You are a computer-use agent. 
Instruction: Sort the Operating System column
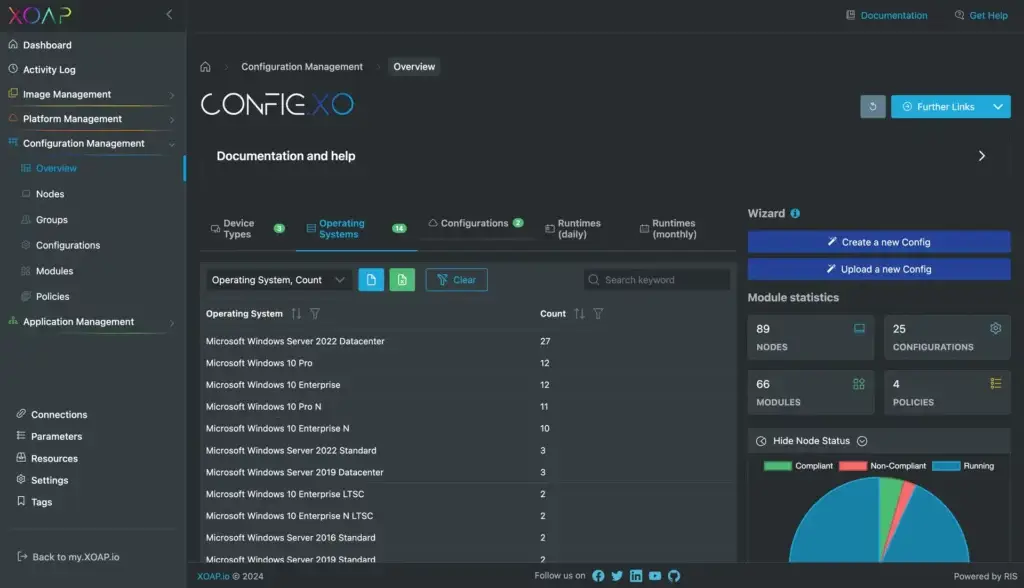(x=296, y=314)
